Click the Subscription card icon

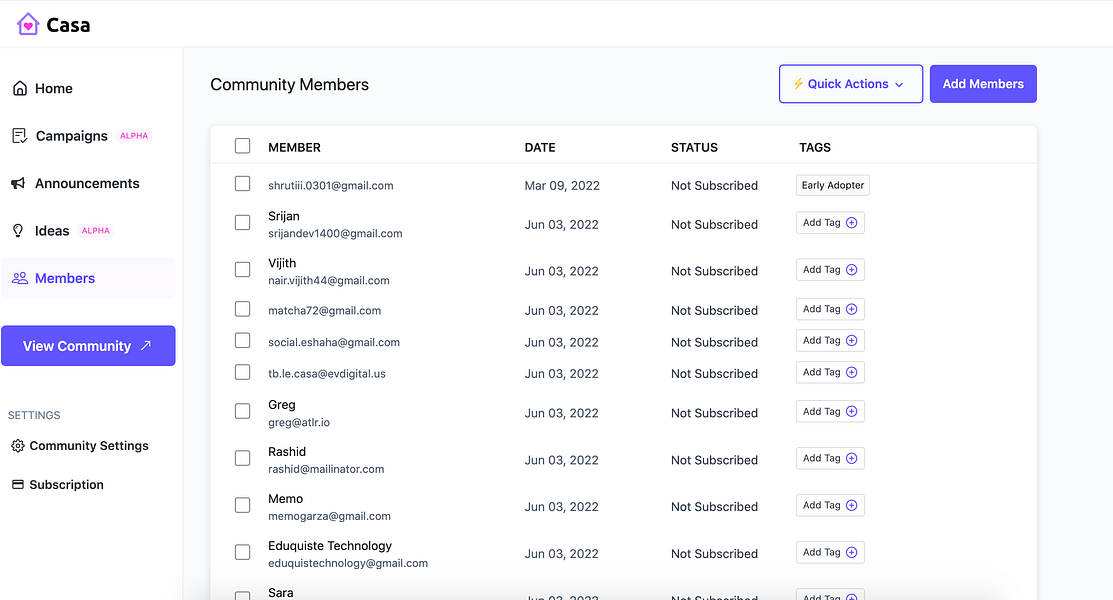click(17, 485)
